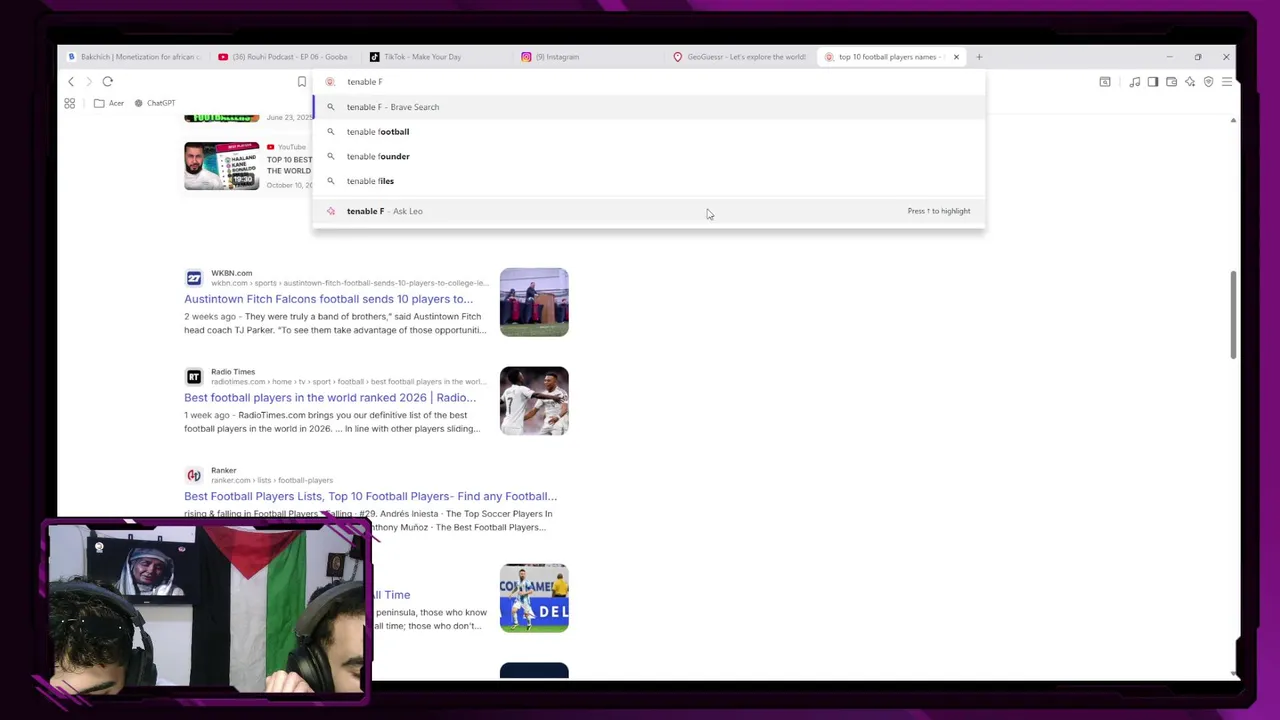Choose the tenable F - Brave Search suggestion
The image size is (1280, 720).
coord(648,107)
